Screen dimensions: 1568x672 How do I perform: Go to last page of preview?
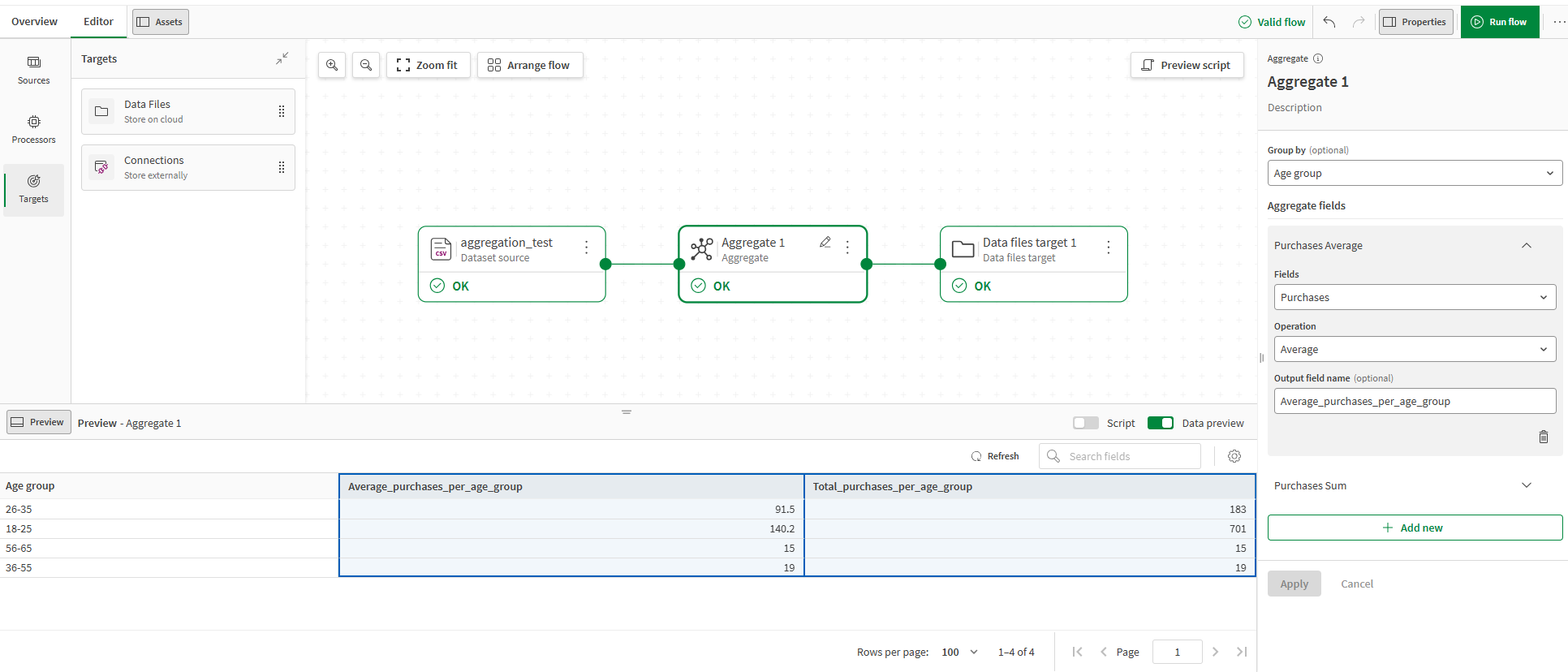pos(1242,652)
